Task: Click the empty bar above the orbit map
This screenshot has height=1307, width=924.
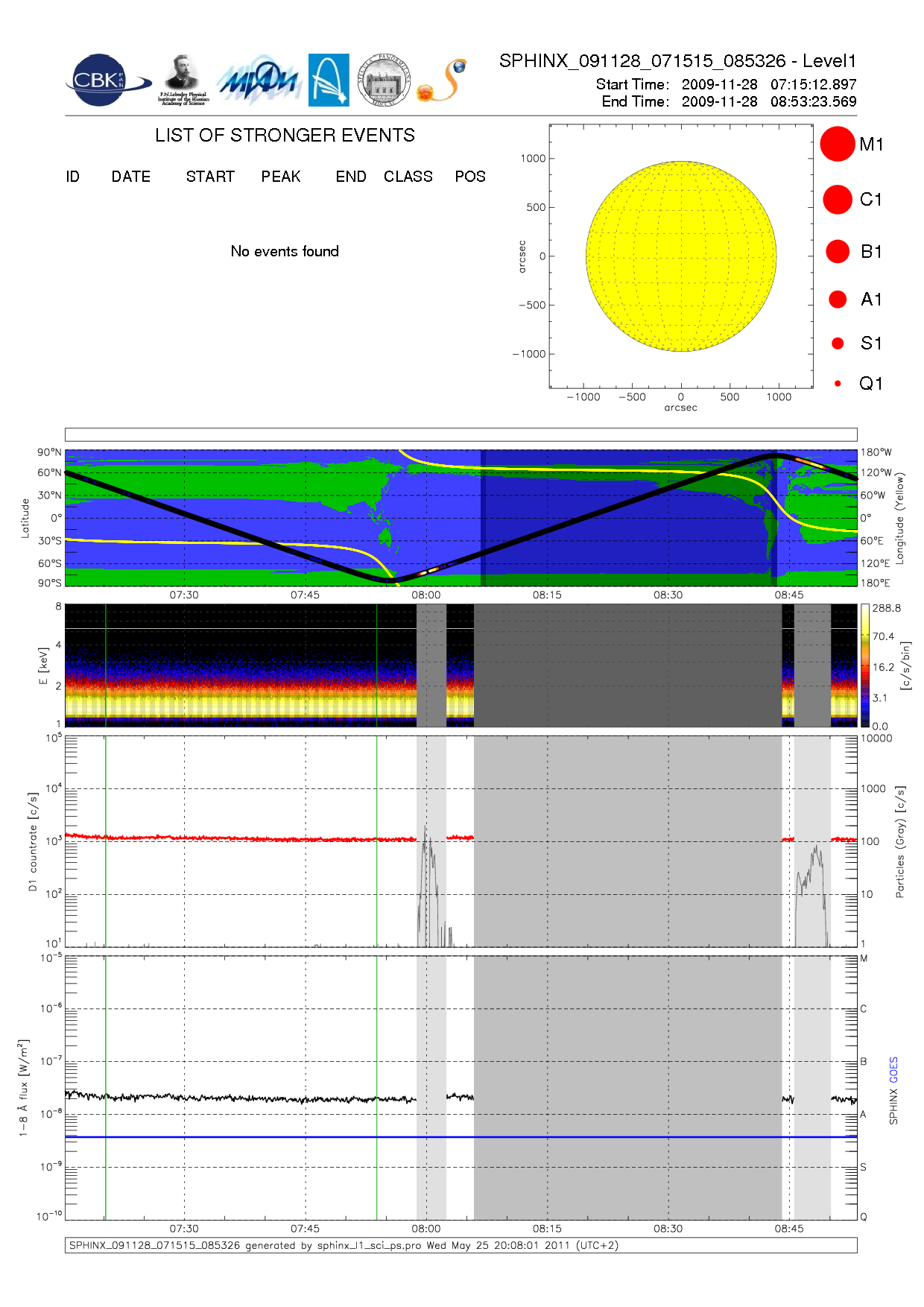Action: (461, 434)
